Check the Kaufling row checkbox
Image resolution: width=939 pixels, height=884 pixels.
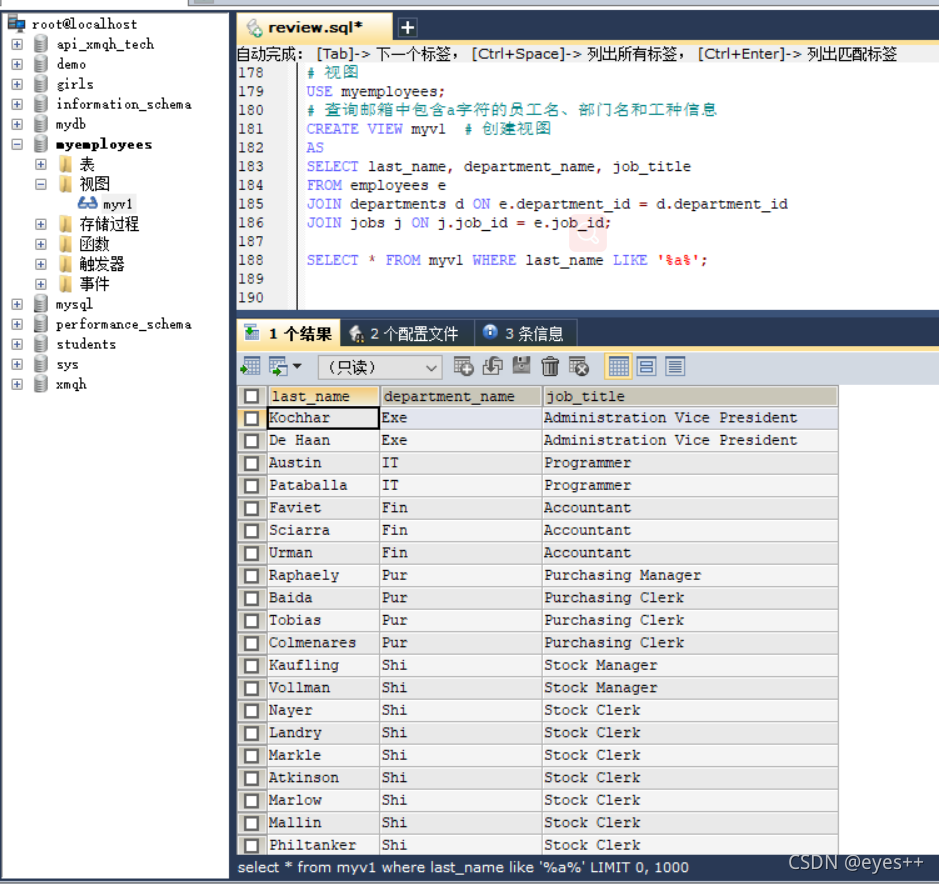(x=252, y=665)
